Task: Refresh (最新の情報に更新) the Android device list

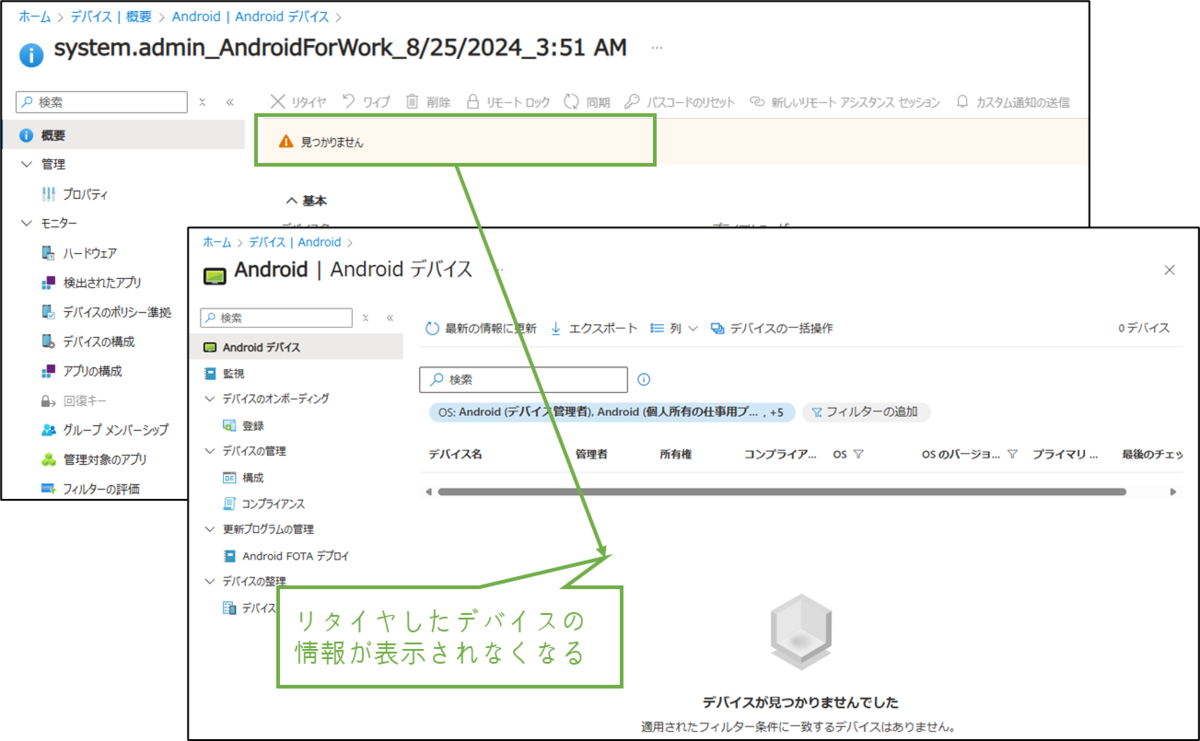Action: (x=480, y=328)
